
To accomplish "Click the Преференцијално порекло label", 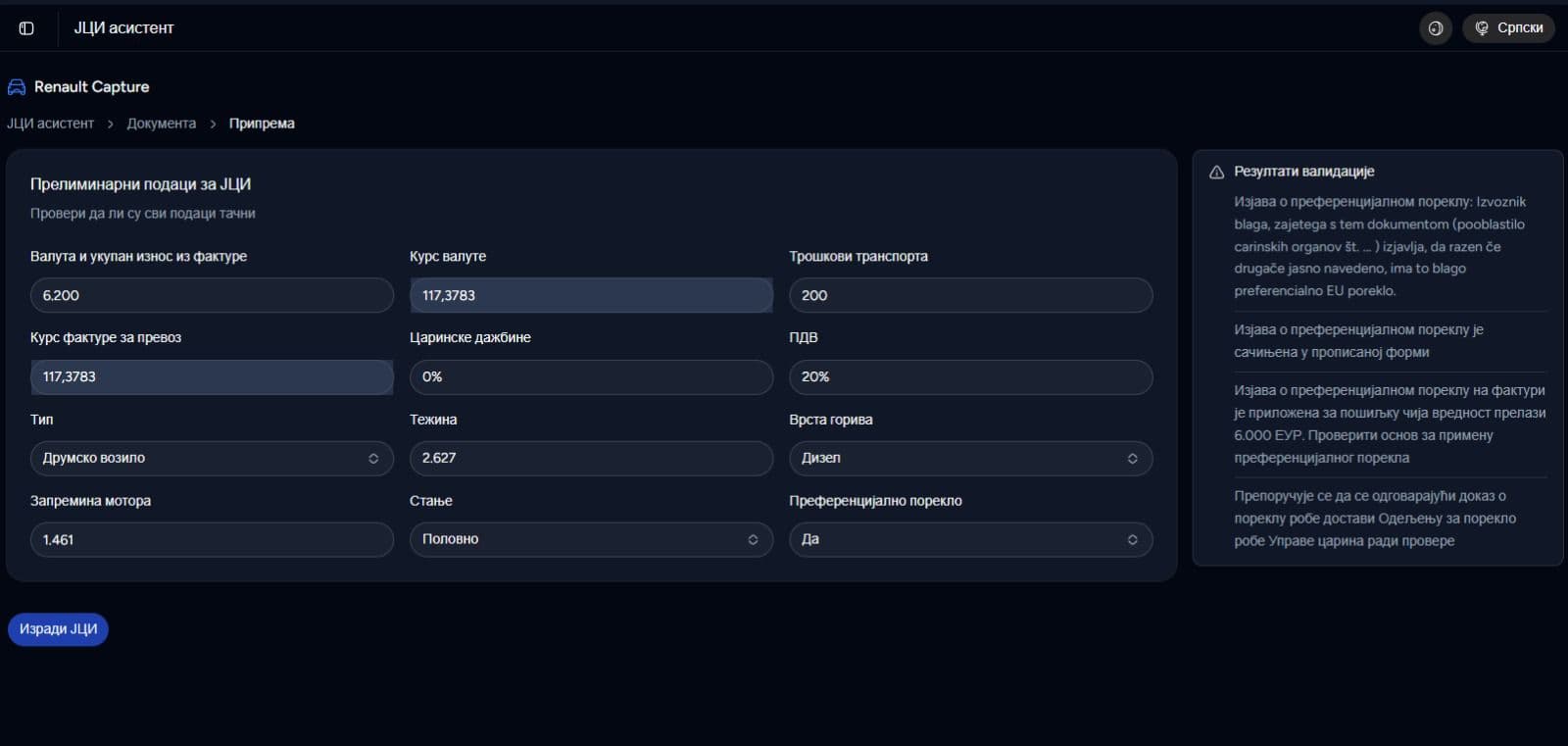I will (x=875, y=501).
